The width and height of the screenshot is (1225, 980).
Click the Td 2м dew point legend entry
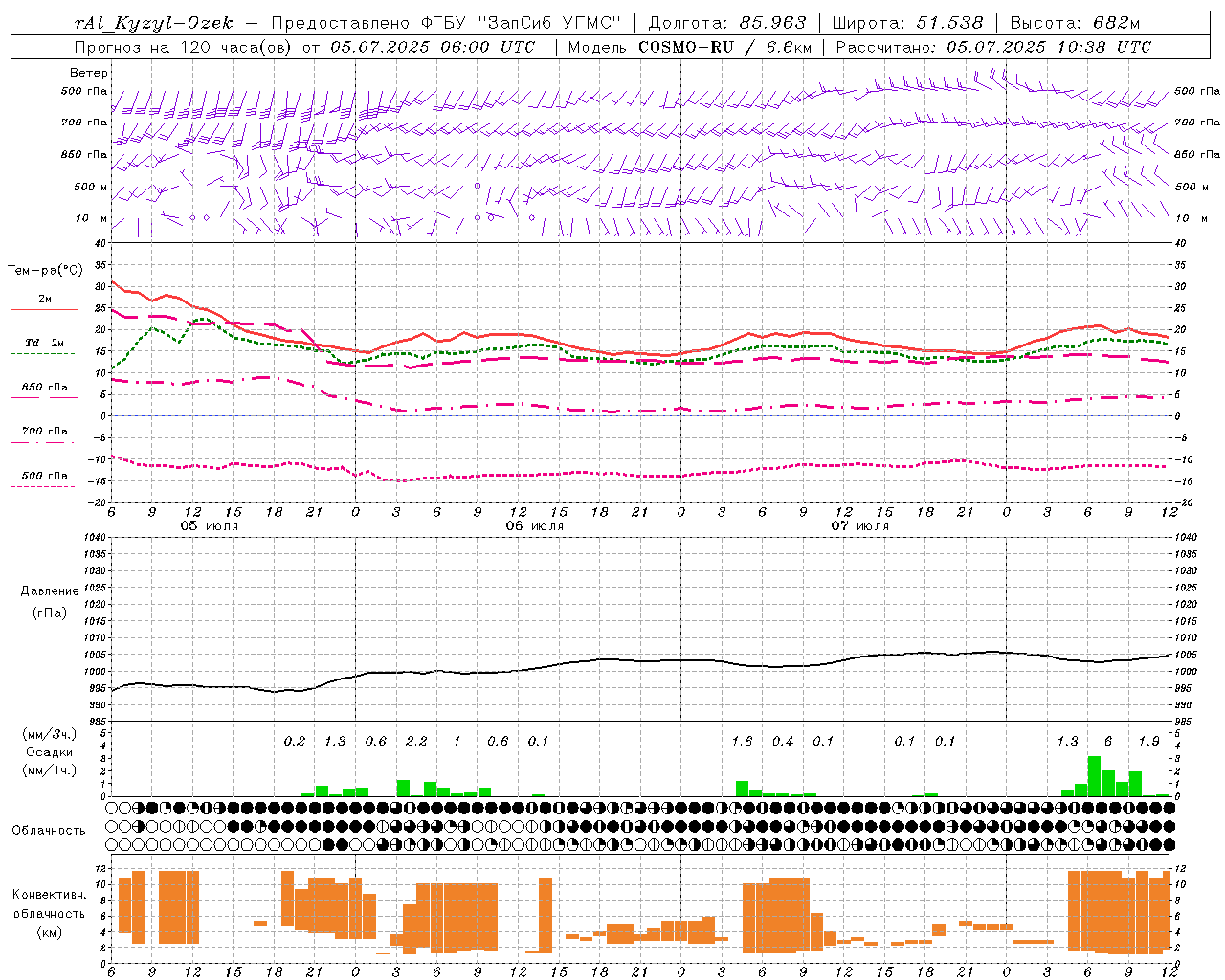[x=44, y=343]
